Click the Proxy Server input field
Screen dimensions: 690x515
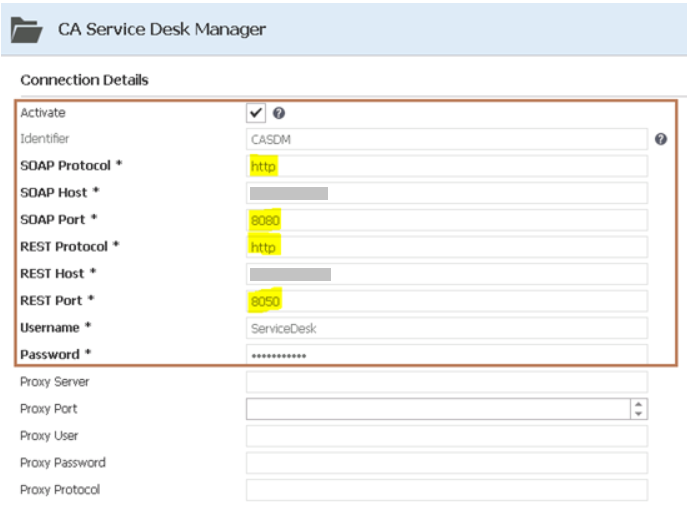pos(447,382)
